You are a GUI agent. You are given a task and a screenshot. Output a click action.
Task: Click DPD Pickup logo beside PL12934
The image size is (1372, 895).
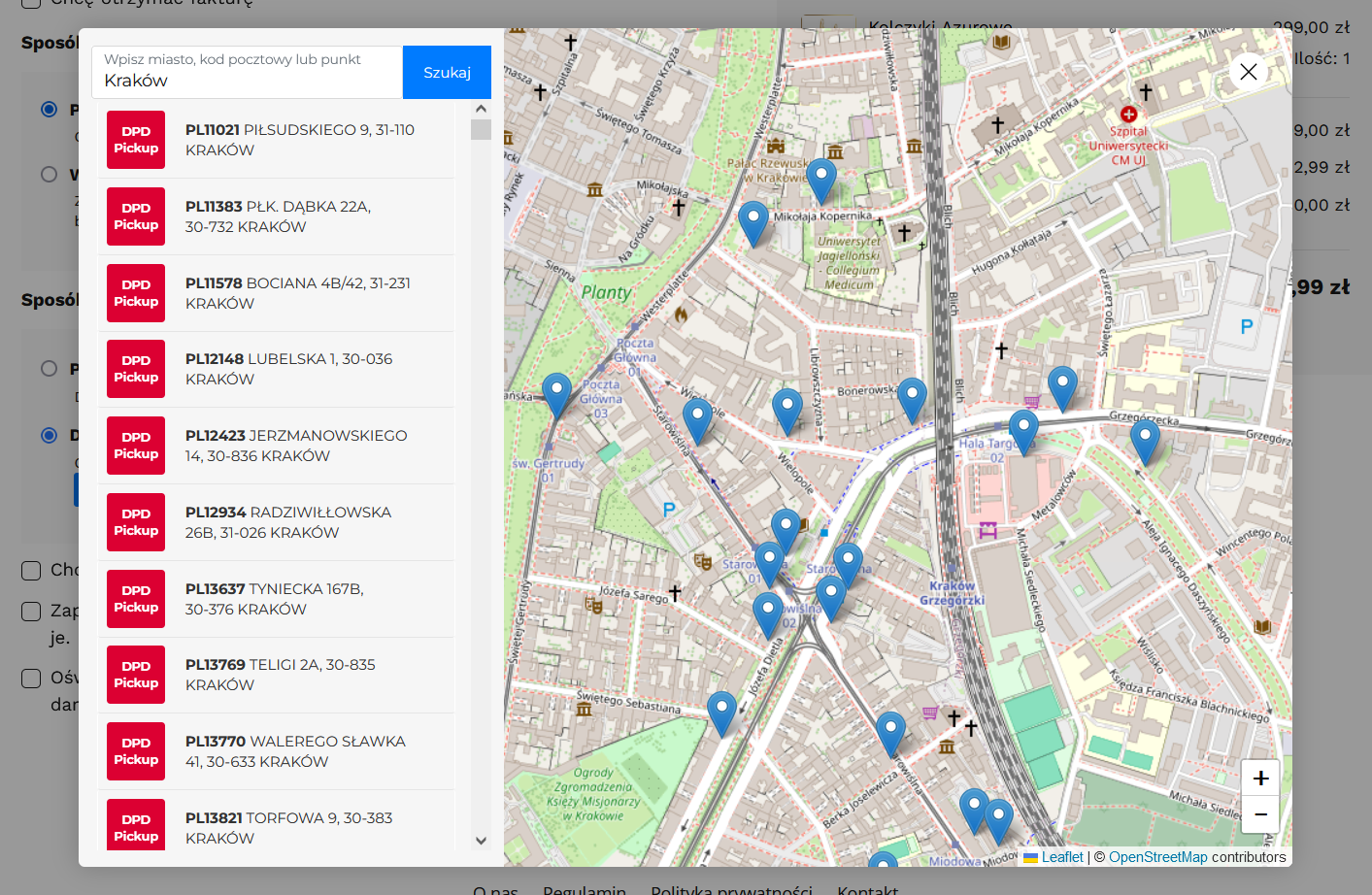point(136,522)
